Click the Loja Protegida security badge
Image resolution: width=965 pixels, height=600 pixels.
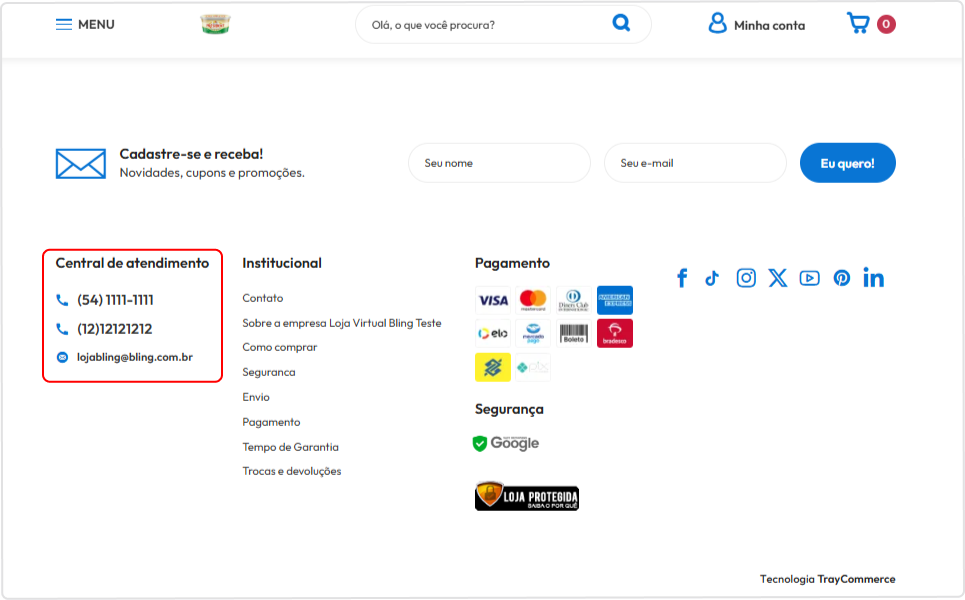tap(527, 496)
